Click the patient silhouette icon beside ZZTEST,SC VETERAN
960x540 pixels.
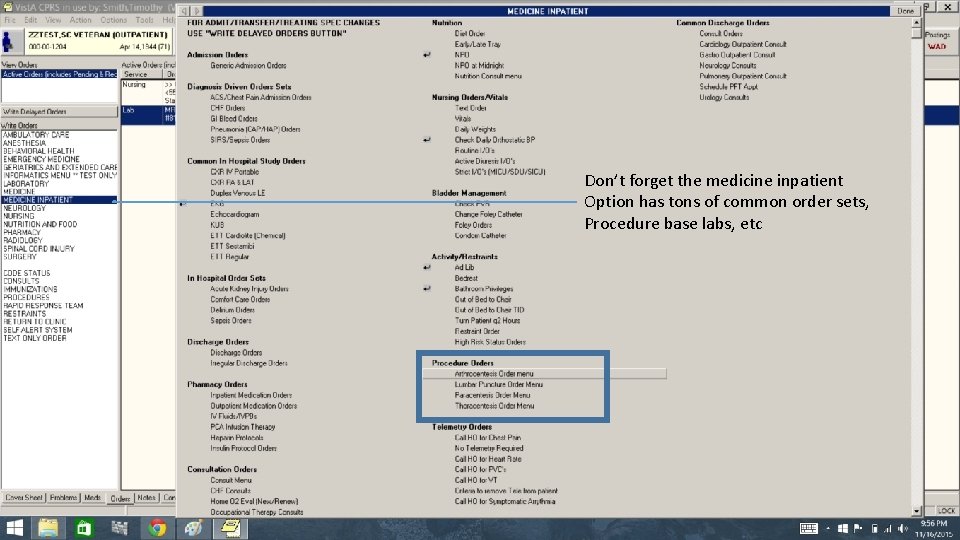pos(8,42)
